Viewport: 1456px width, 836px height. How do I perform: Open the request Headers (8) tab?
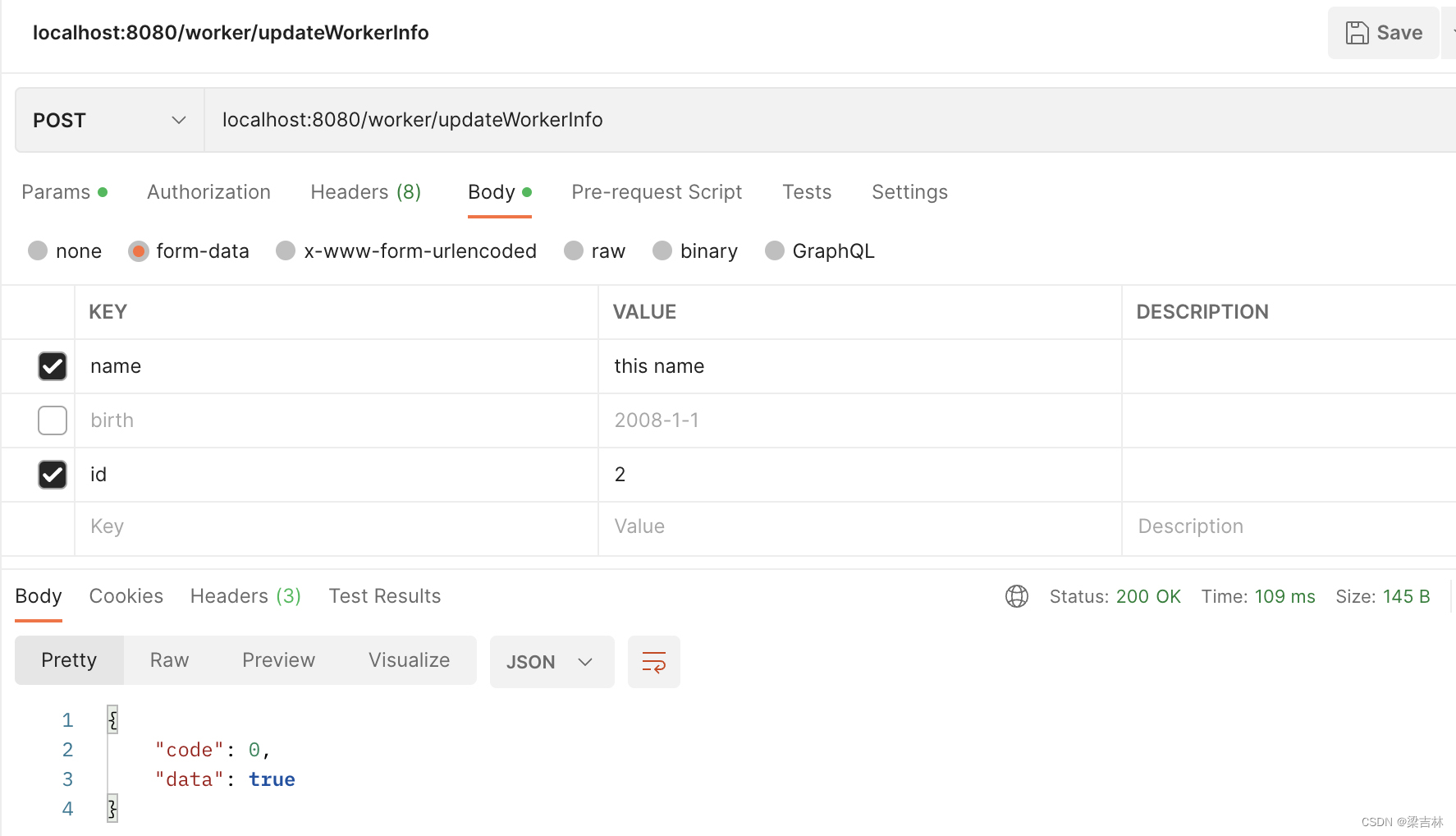click(x=366, y=192)
